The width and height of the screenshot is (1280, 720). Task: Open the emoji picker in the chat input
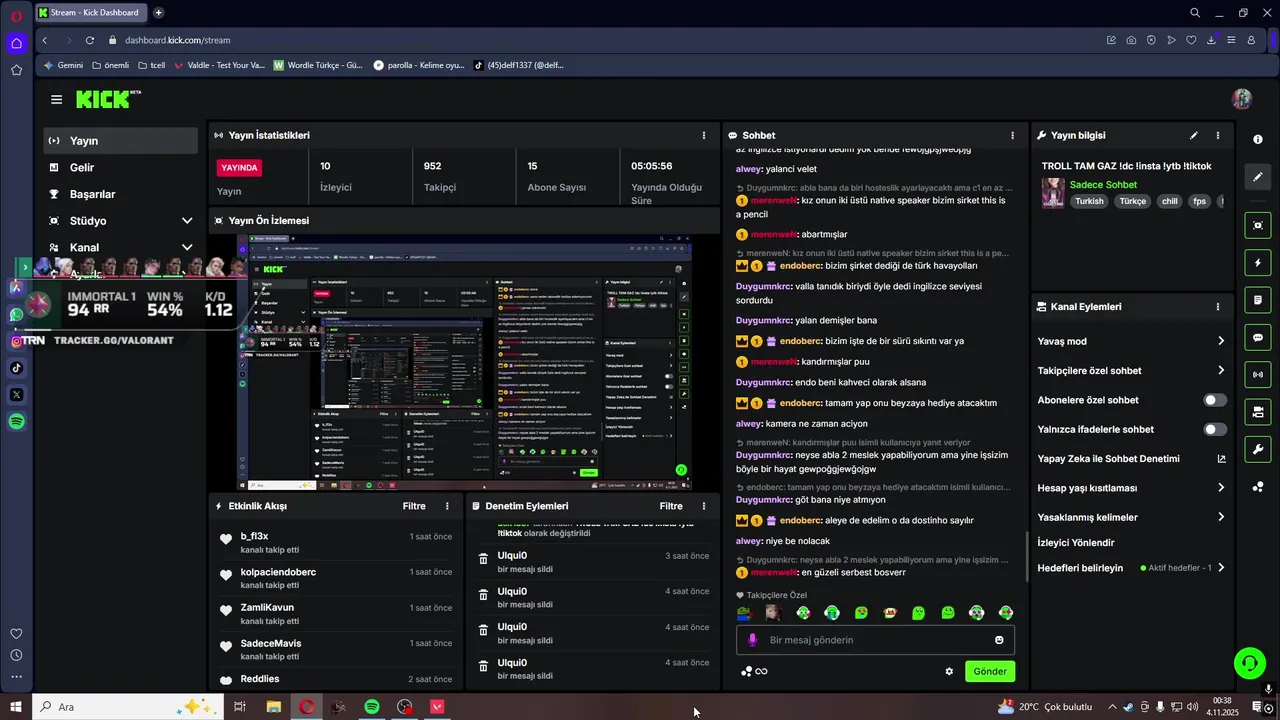[x=999, y=640]
